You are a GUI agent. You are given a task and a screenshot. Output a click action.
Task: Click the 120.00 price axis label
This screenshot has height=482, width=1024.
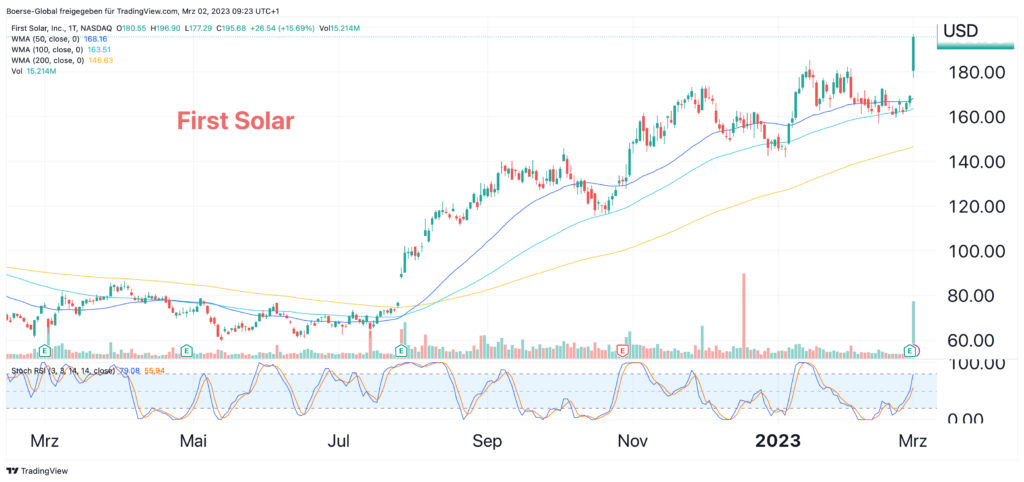click(976, 206)
